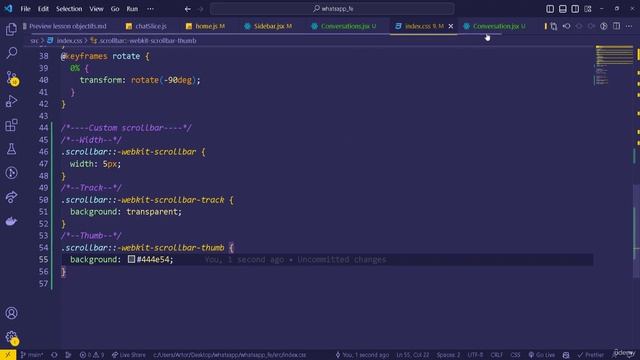
Task: Click the editor minimap
Action: [613, 65]
